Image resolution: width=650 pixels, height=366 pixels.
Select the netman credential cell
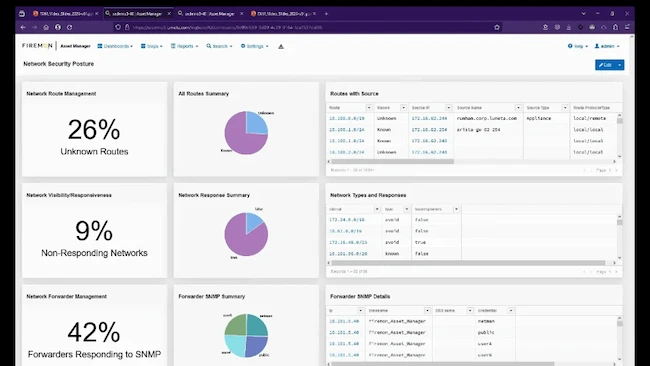coord(486,321)
